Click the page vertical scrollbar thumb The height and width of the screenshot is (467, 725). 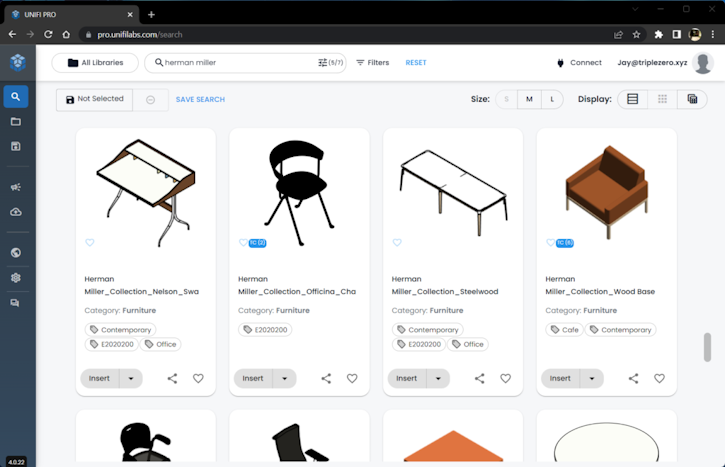707,347
